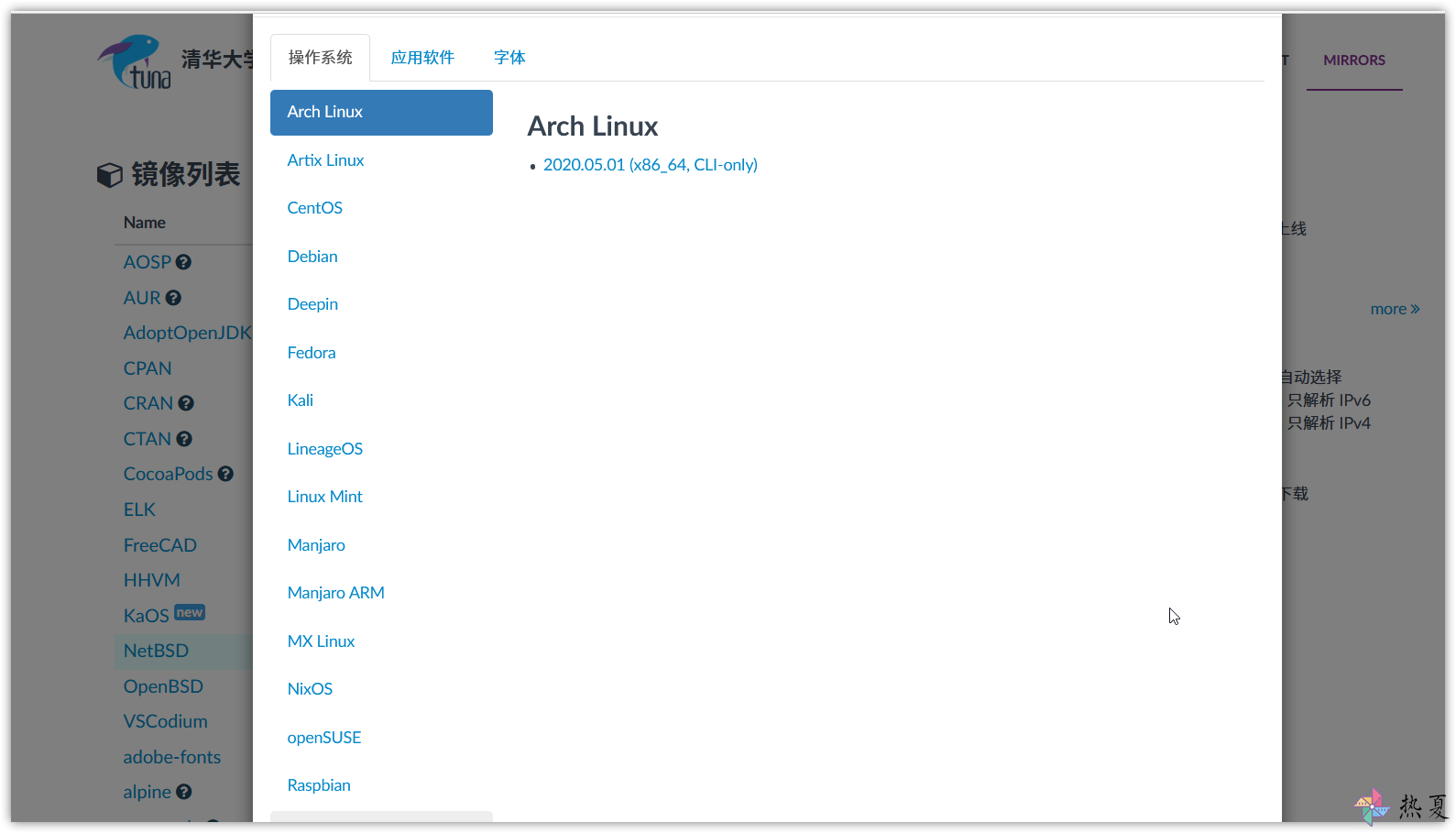Open the help icon beside CRAN

tap(186, 403)
